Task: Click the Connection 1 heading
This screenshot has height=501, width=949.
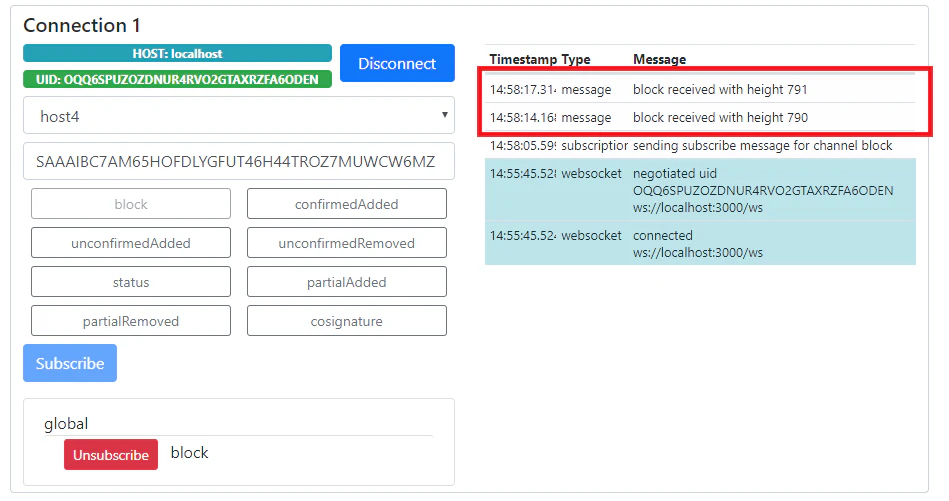Action: tap(82, 25)
